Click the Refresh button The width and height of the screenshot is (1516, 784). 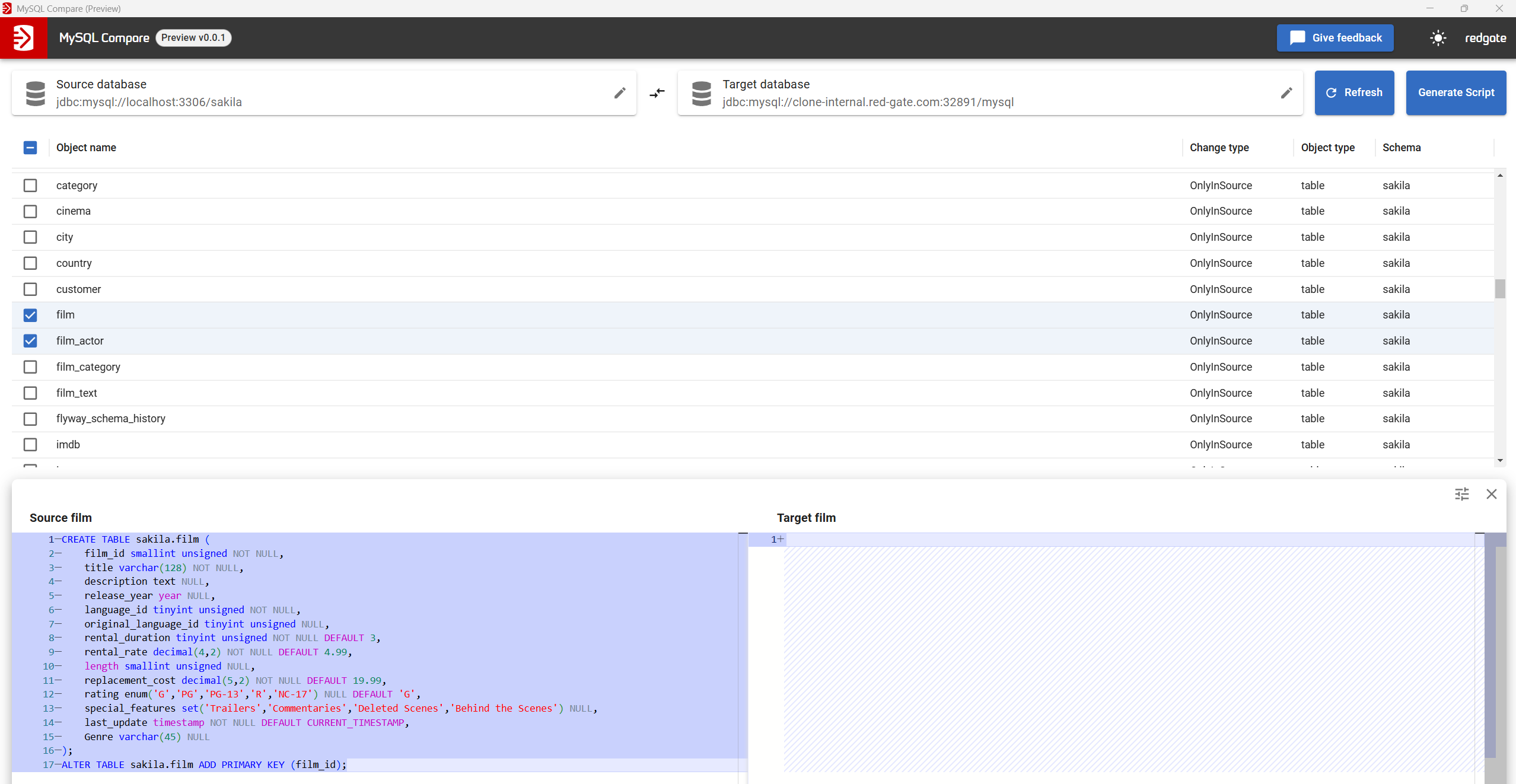(x=1354, y=93)
